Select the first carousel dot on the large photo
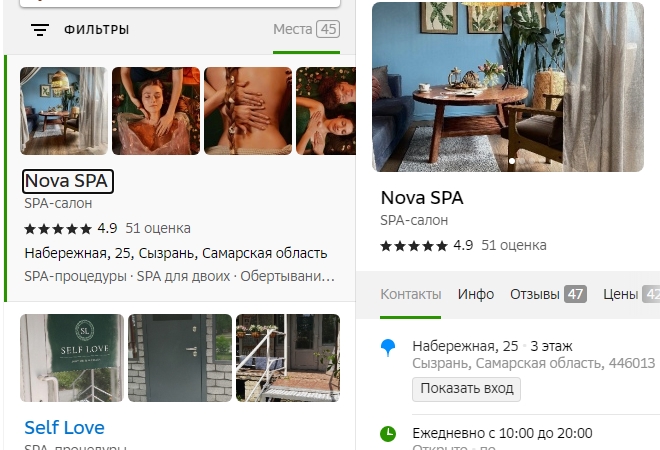This screenshot has height=450, width=660. [x=512, y=161]
